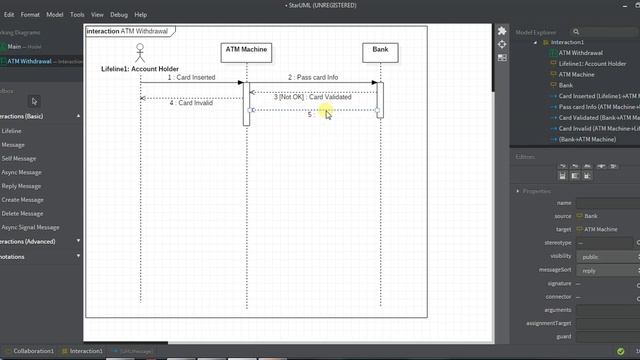Viewport: 640px width, 360px height.
Task: Open the visibility dropdown showing public
Action: 608,257
